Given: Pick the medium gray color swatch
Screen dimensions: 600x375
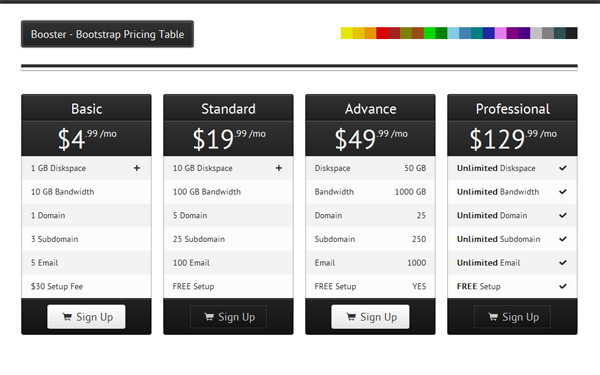Looking at the screenshot, I should [548, 33].
